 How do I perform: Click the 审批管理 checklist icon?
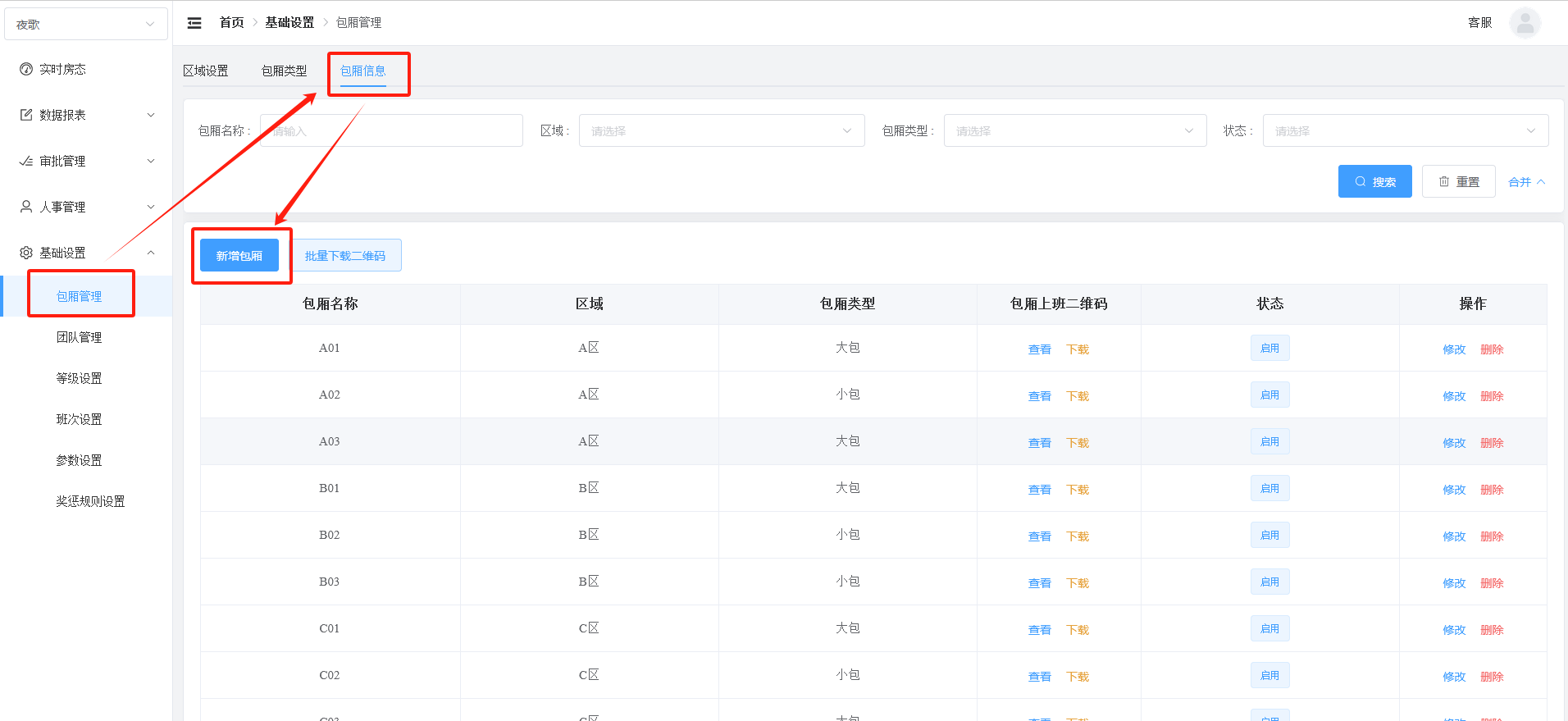(x=26, y=161)
